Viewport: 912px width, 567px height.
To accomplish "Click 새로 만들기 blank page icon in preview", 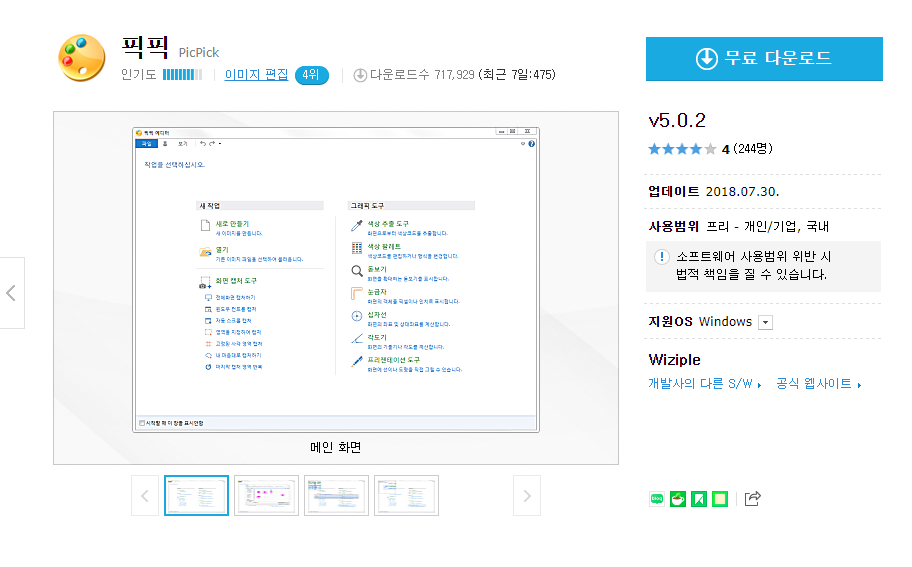I will 205,226.
